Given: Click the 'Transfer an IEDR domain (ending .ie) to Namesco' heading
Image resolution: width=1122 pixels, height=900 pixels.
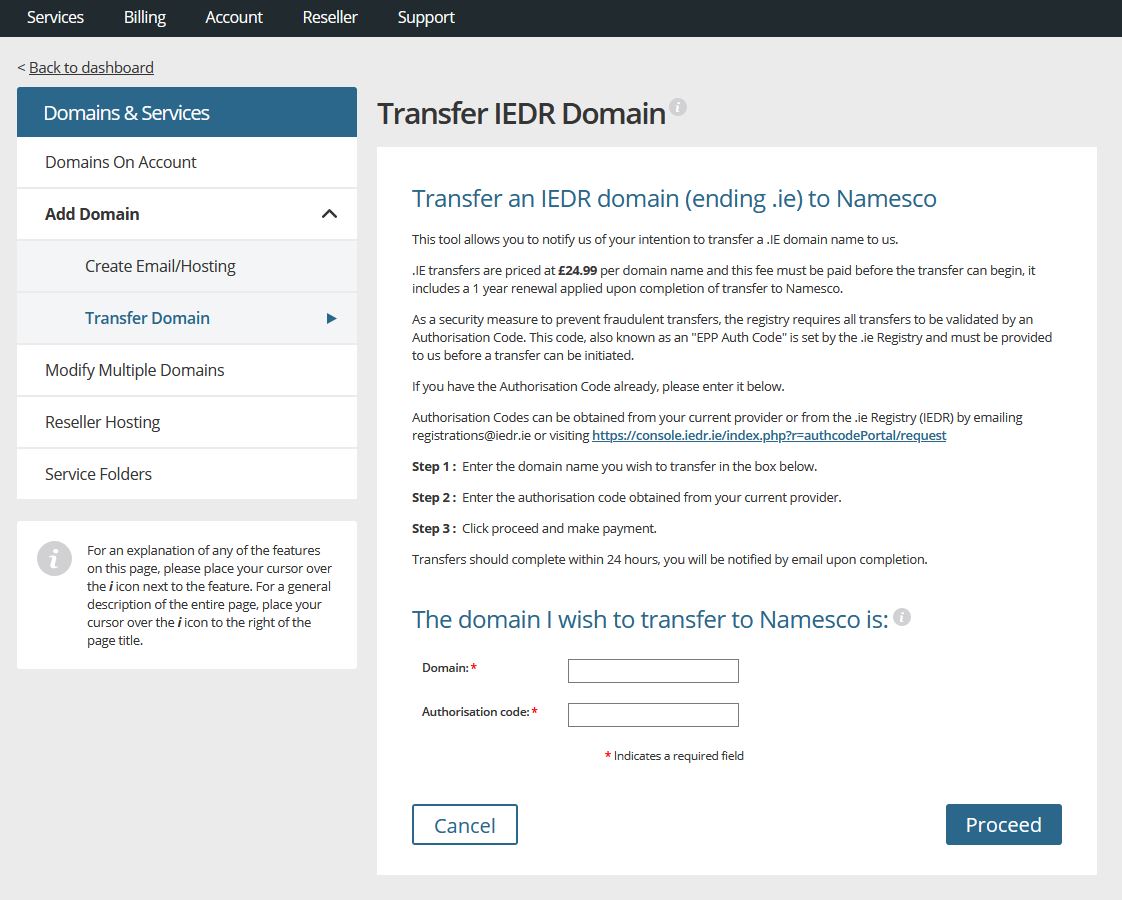Looking at the screenshot, I should point(674,198).
